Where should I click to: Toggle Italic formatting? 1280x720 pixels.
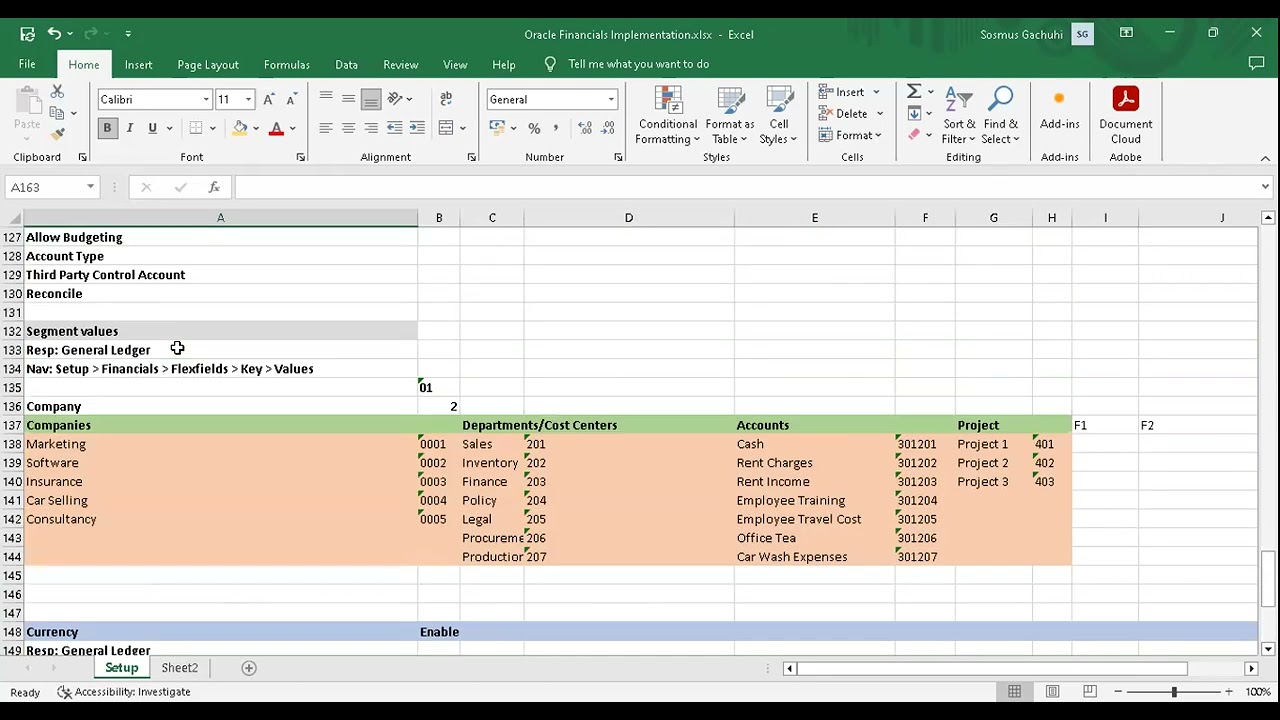click(x=129, y=128)
